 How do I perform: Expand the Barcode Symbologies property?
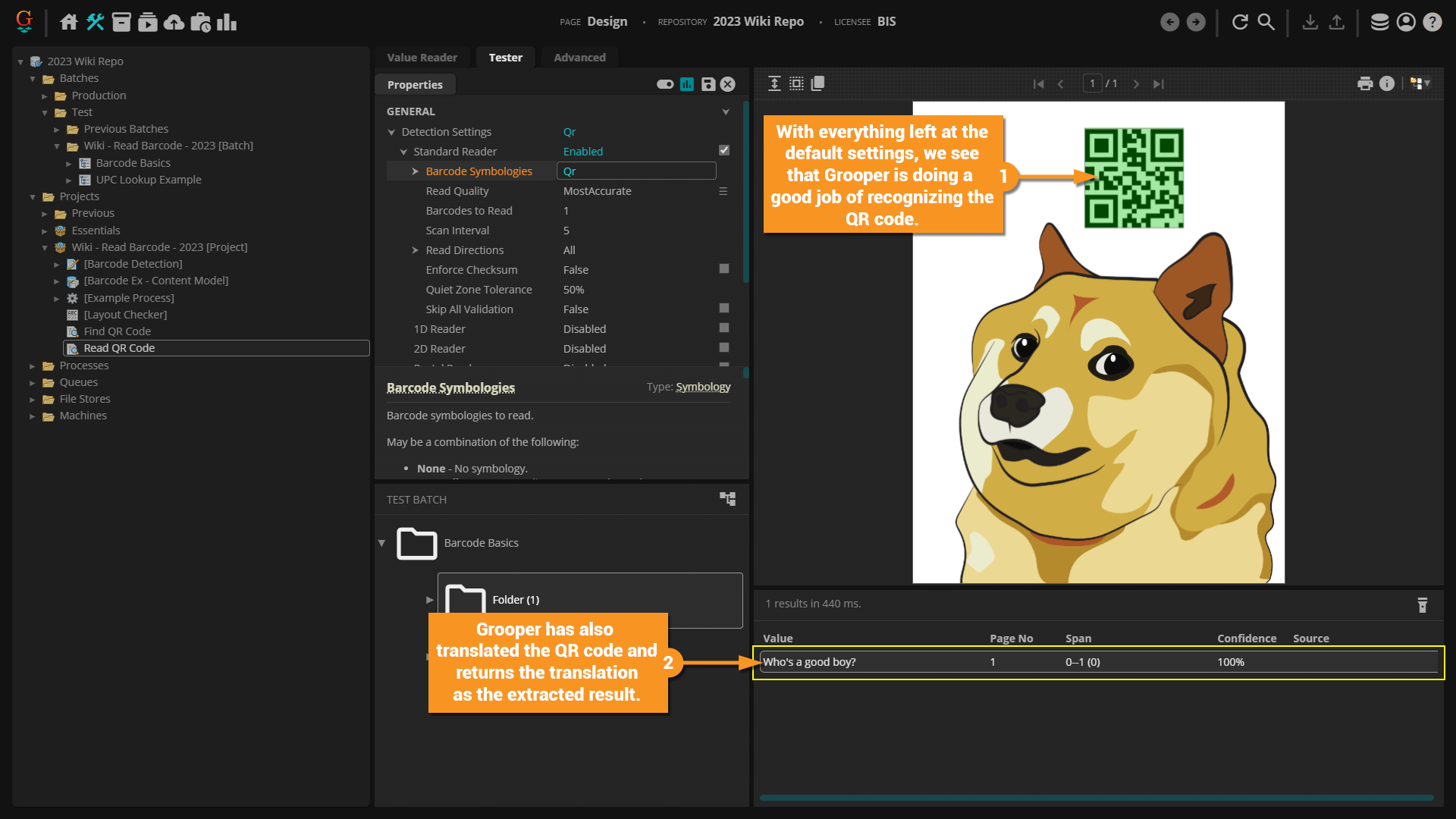pos(416,171)
